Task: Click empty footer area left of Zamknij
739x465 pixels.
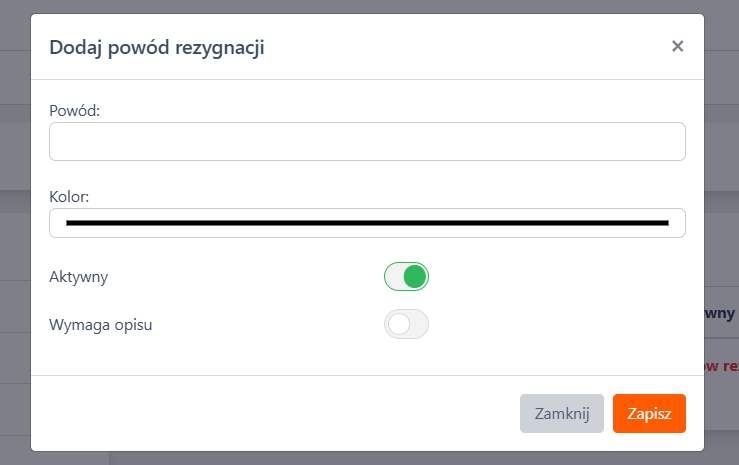Action: [270, 413]
